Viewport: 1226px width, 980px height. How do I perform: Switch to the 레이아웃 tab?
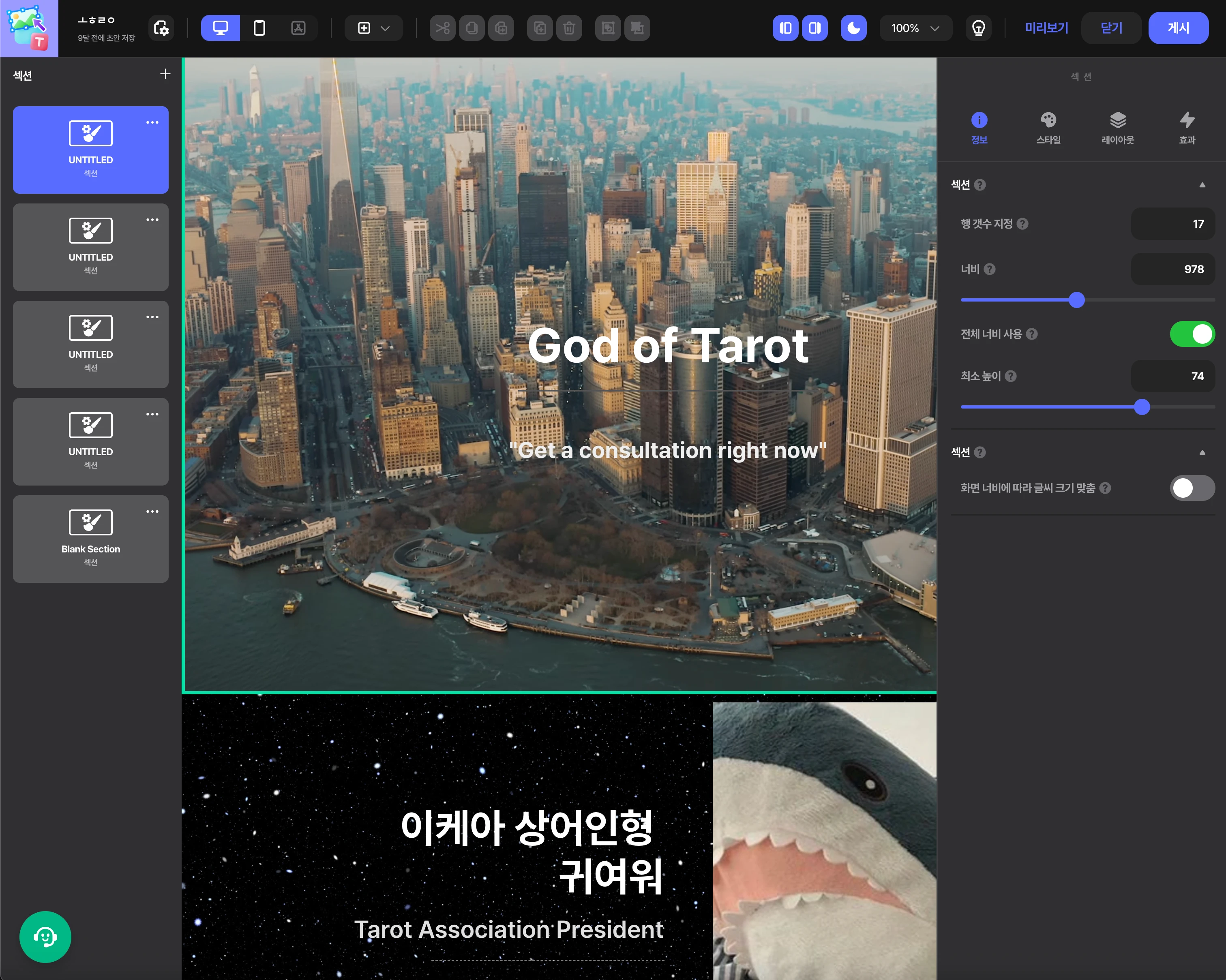click(x=1117, y=128)
